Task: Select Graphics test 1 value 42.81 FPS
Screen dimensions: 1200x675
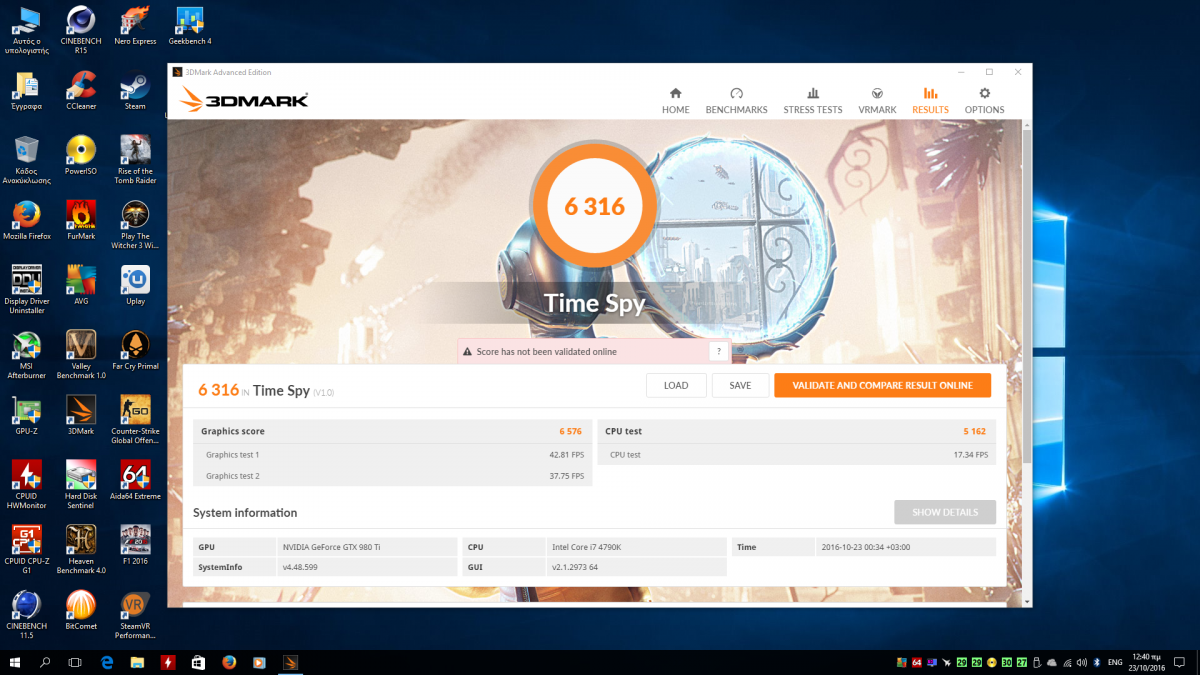Action: pyautogui.click(x=566, y=455)
